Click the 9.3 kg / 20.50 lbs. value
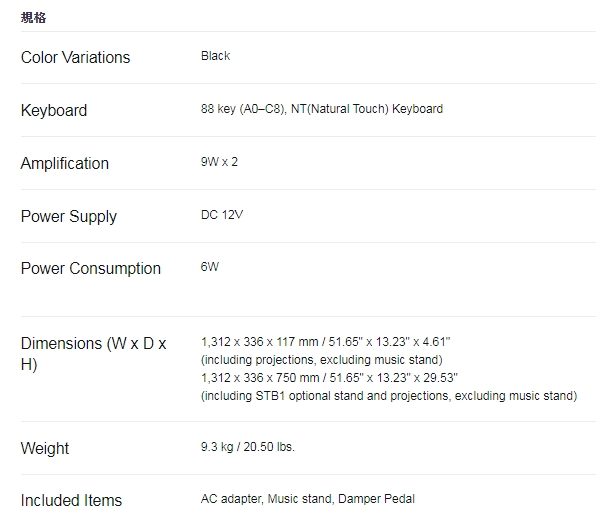This screenshot has height=524, width=596. coord(248,447)
